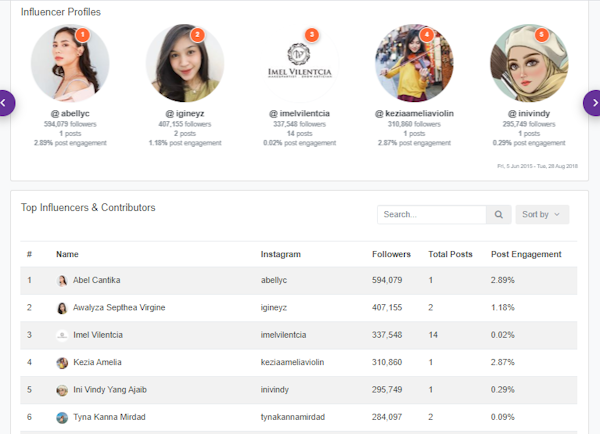Go to previous influencer profiles with left arrow
The width and height of the screenshot is (600, 434).
pyautogui.click(x=5, y=102)
